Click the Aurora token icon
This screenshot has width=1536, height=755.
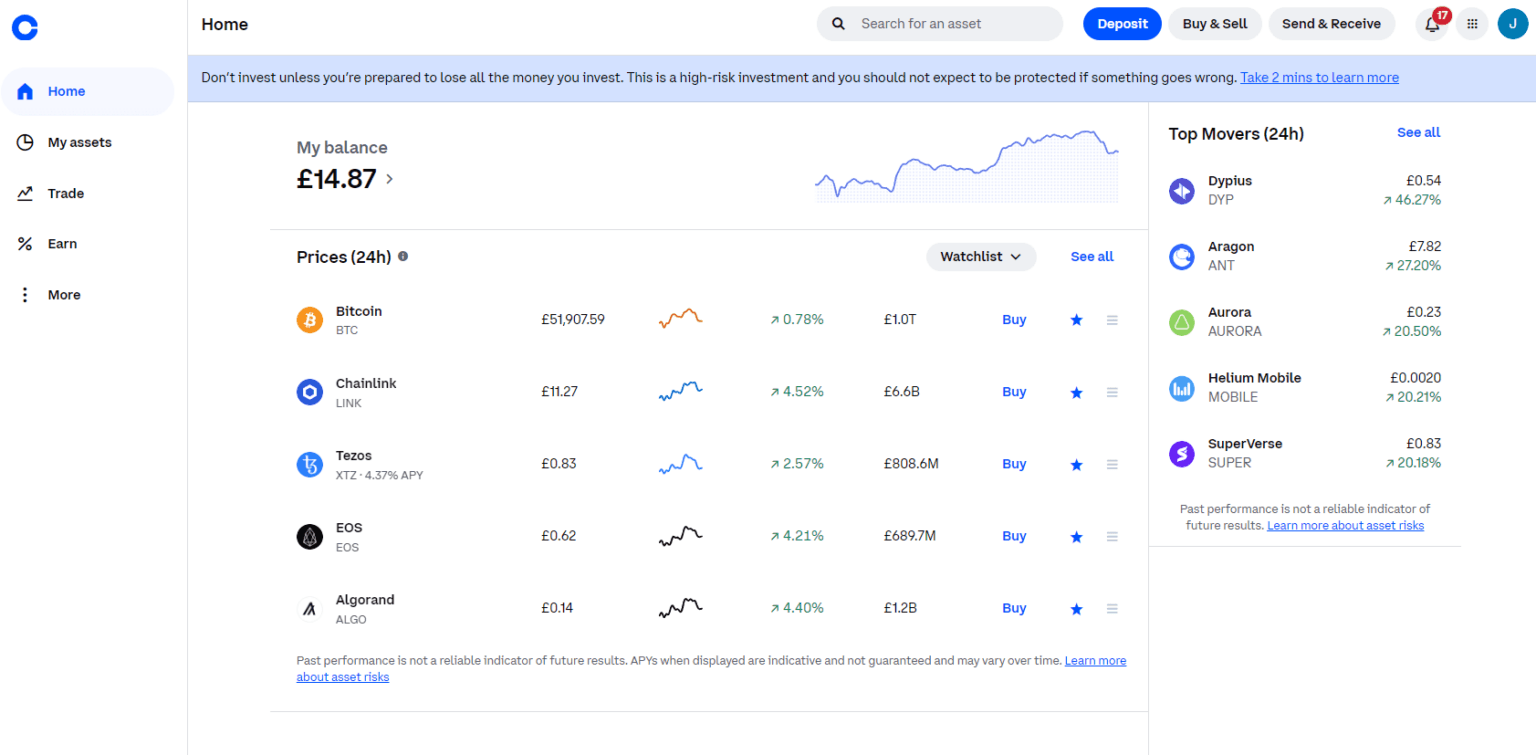(x=1182, y=322)
